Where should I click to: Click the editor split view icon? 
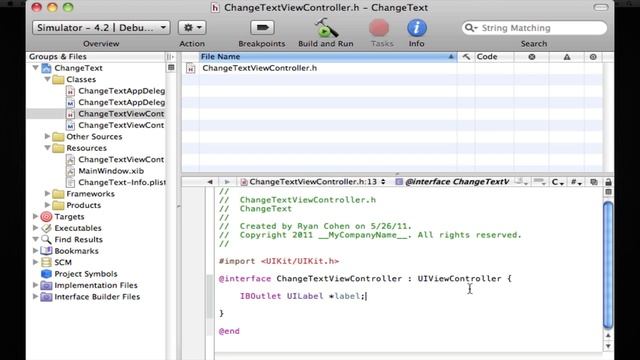coord(608,192)
